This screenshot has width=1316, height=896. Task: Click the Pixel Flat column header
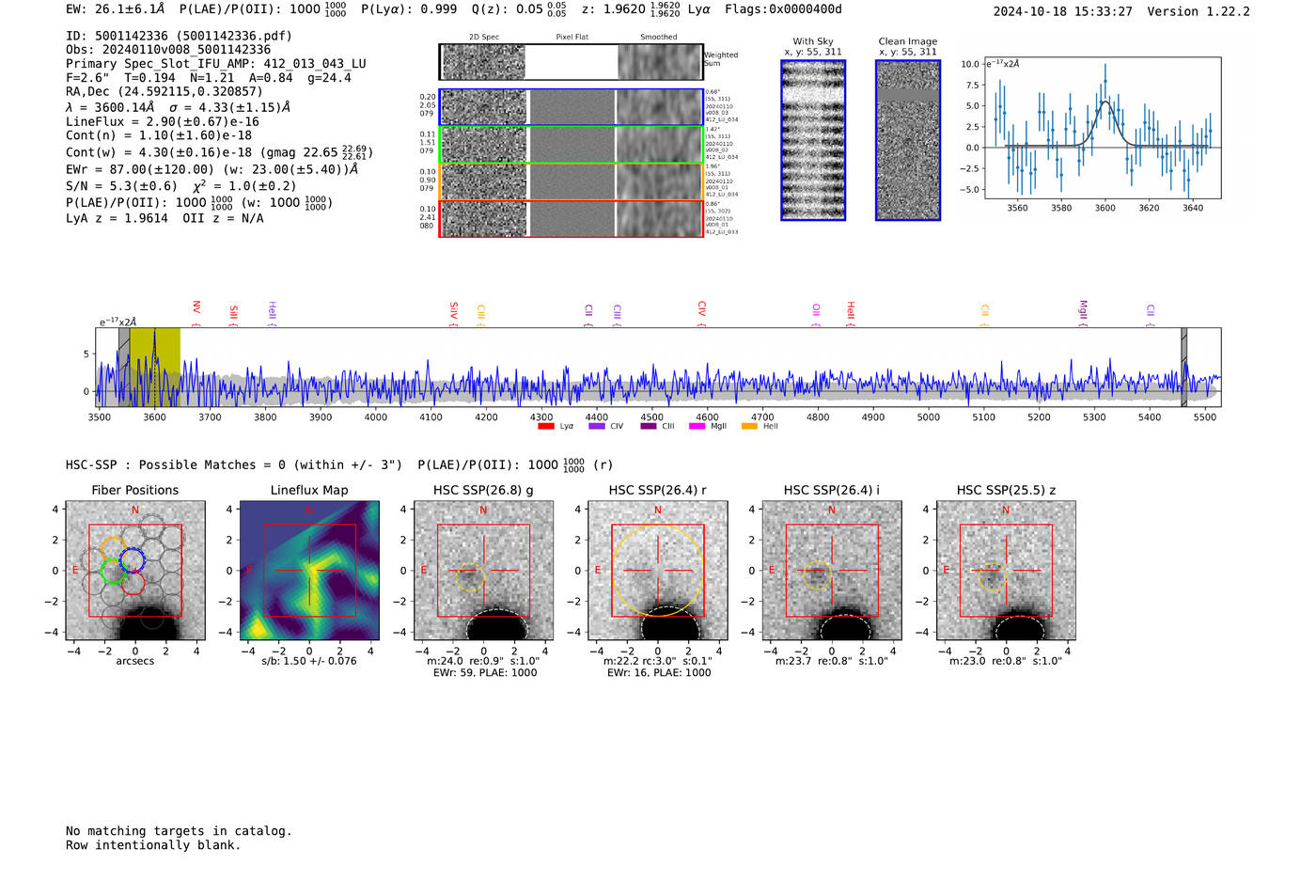[x=572, y=37]
